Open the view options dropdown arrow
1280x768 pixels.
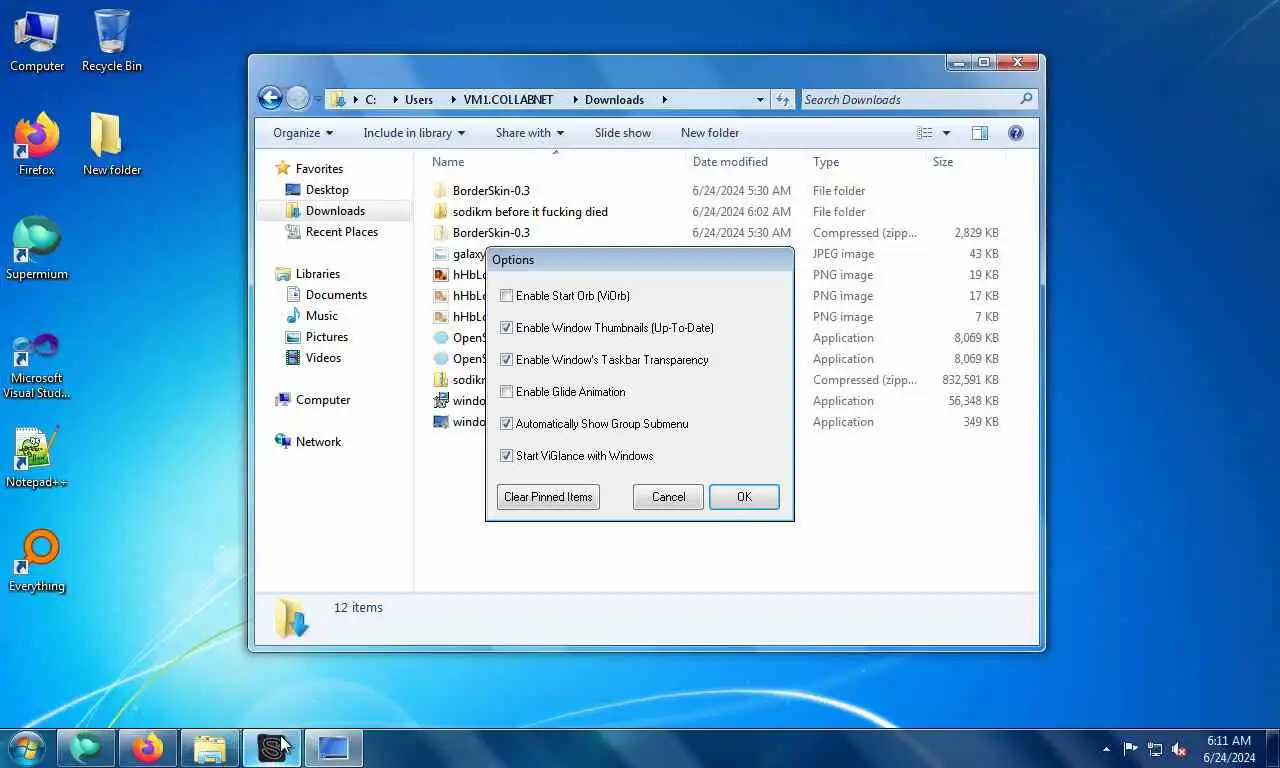[x=946, y=133]
